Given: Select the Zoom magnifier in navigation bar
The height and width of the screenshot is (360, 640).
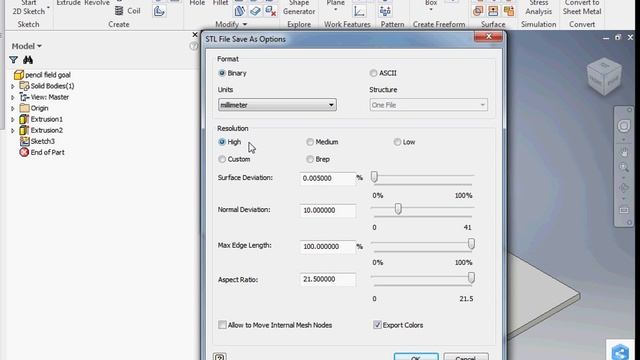Looking at the screenshot, I should point(624,167).
